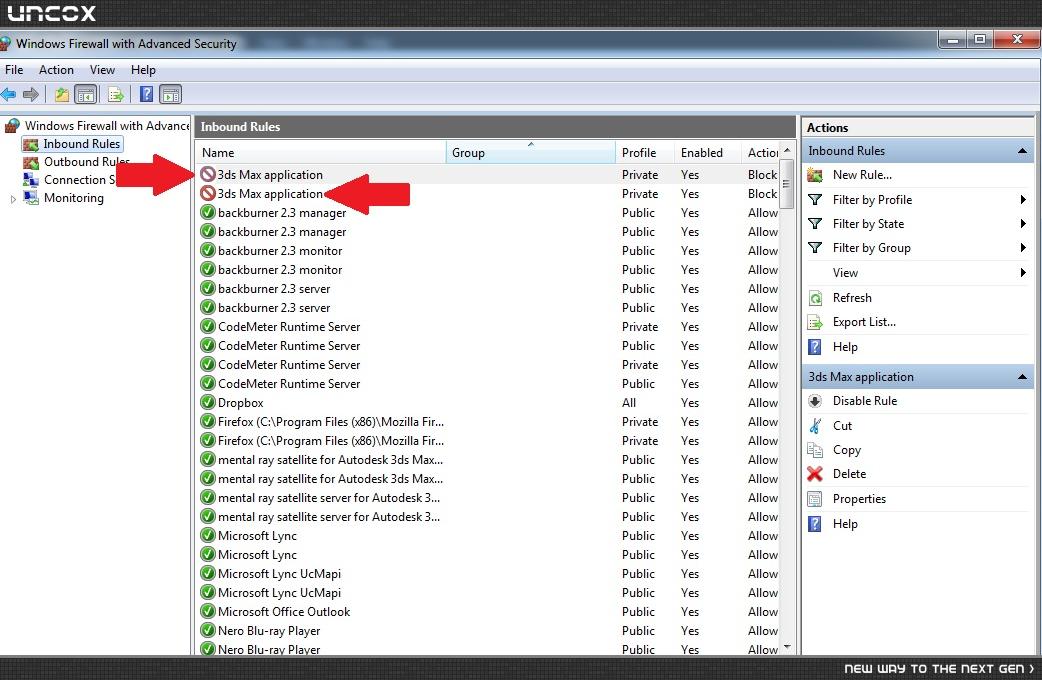Collapse the Inbound Rules actions section
The image size is (1042, 680).
pos(1022,151)
